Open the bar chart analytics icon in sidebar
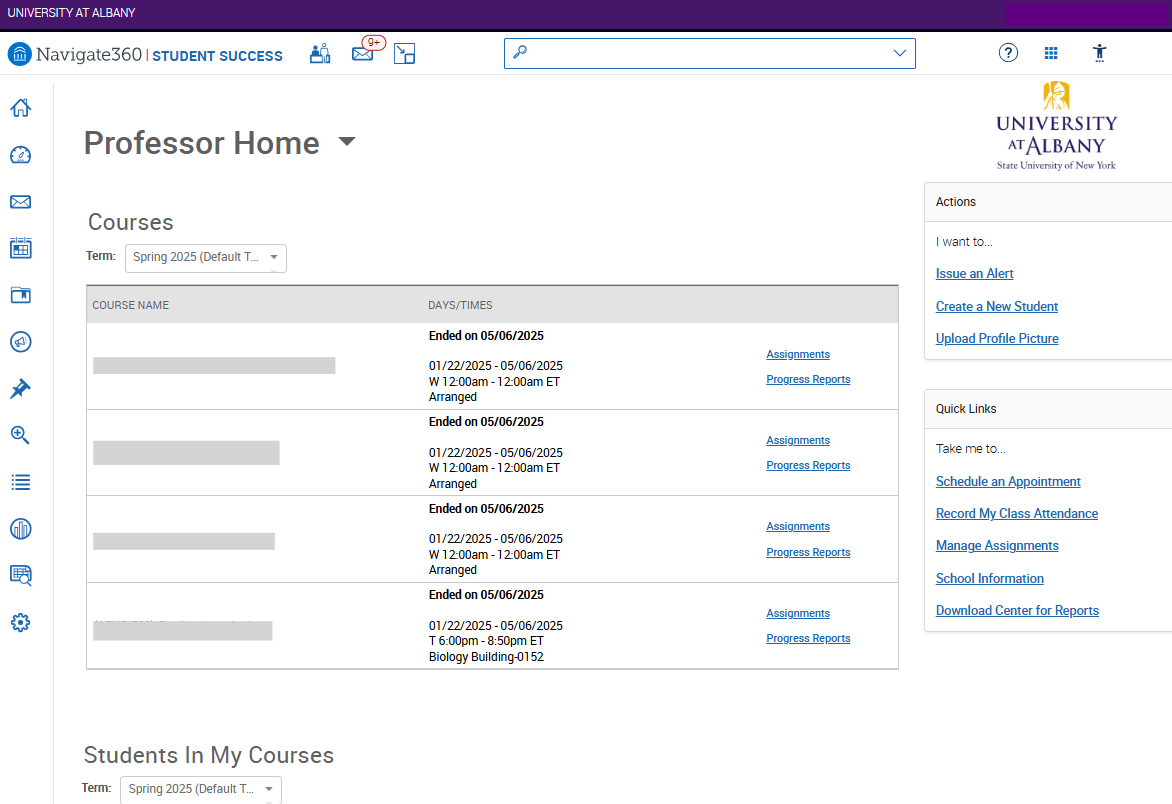The height and width of the screenshot is (804, 1172). click(20, 528)
